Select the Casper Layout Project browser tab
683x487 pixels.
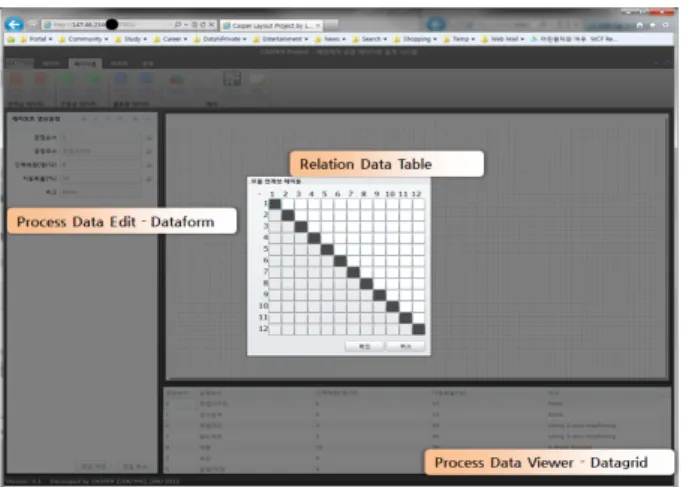(x=271, y=26)
